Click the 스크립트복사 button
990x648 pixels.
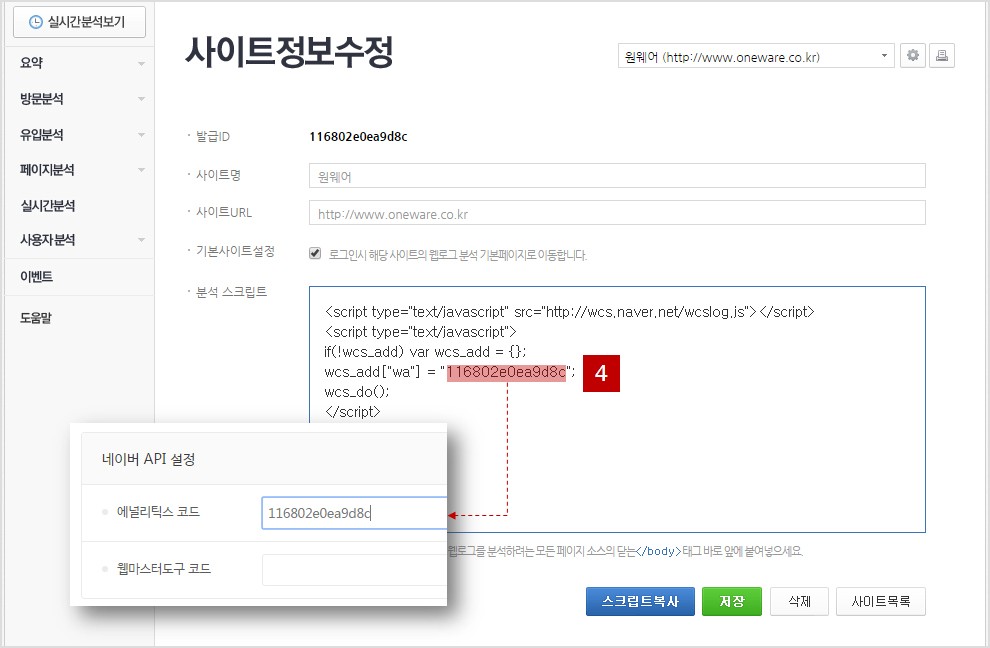point(640,601)
